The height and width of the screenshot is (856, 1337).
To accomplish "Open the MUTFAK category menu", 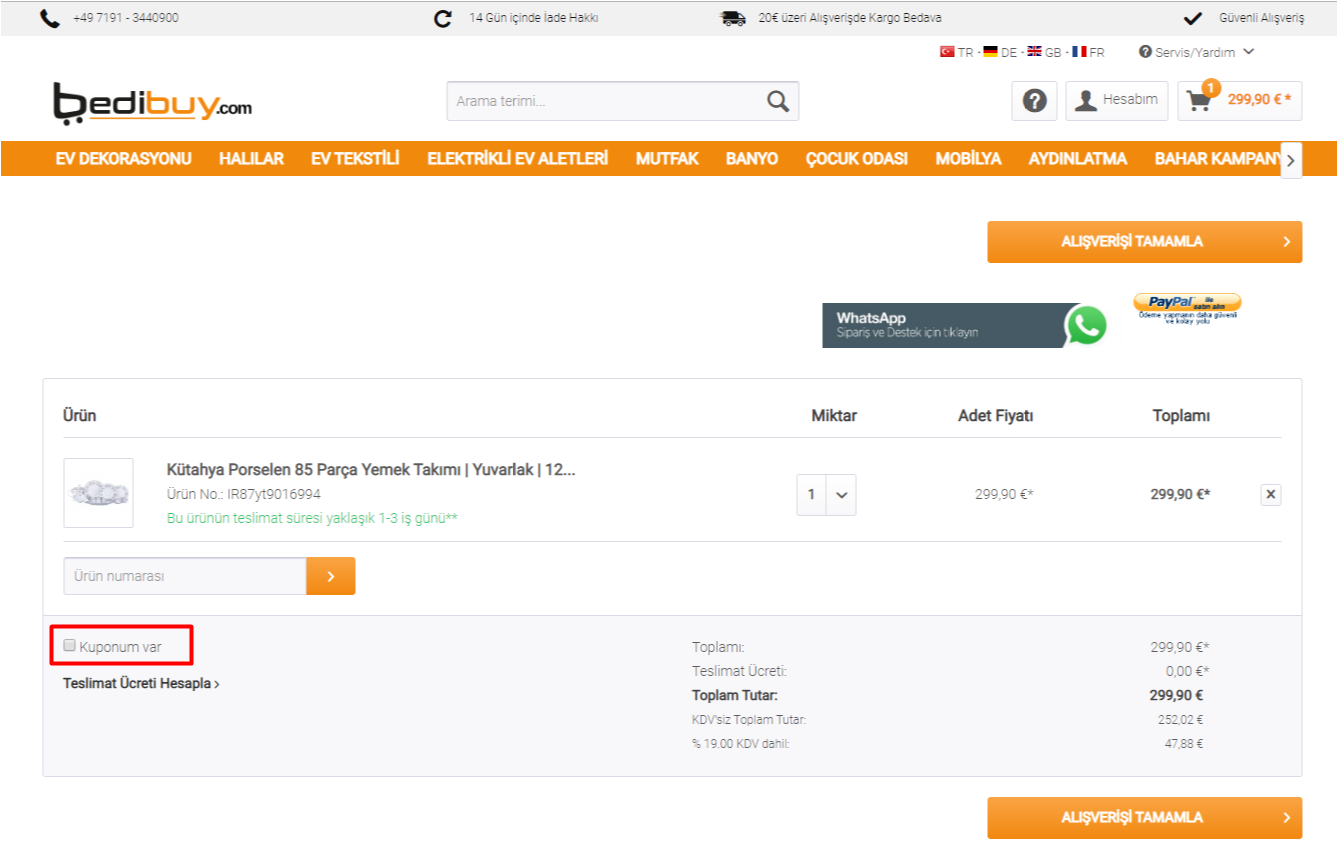I will (667, 159).
